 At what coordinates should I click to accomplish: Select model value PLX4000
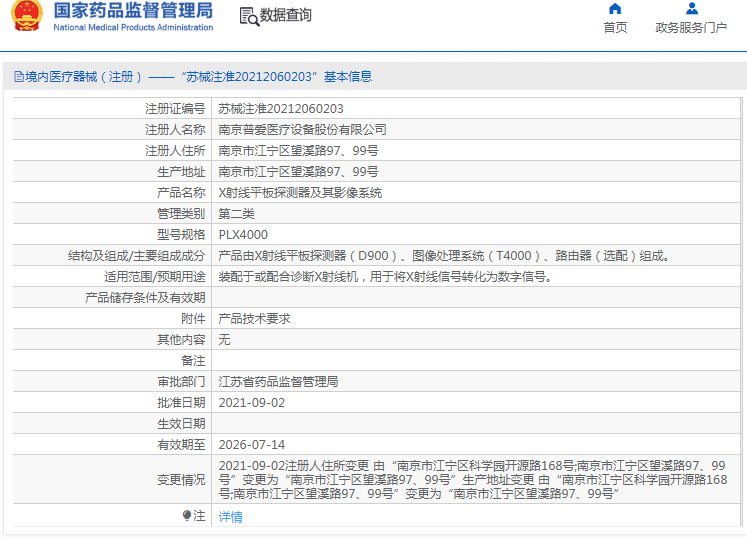point(243,235)
